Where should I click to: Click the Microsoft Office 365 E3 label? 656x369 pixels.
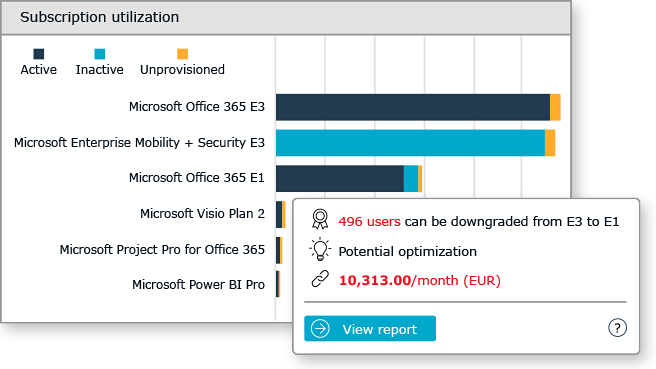pos(197,107)
